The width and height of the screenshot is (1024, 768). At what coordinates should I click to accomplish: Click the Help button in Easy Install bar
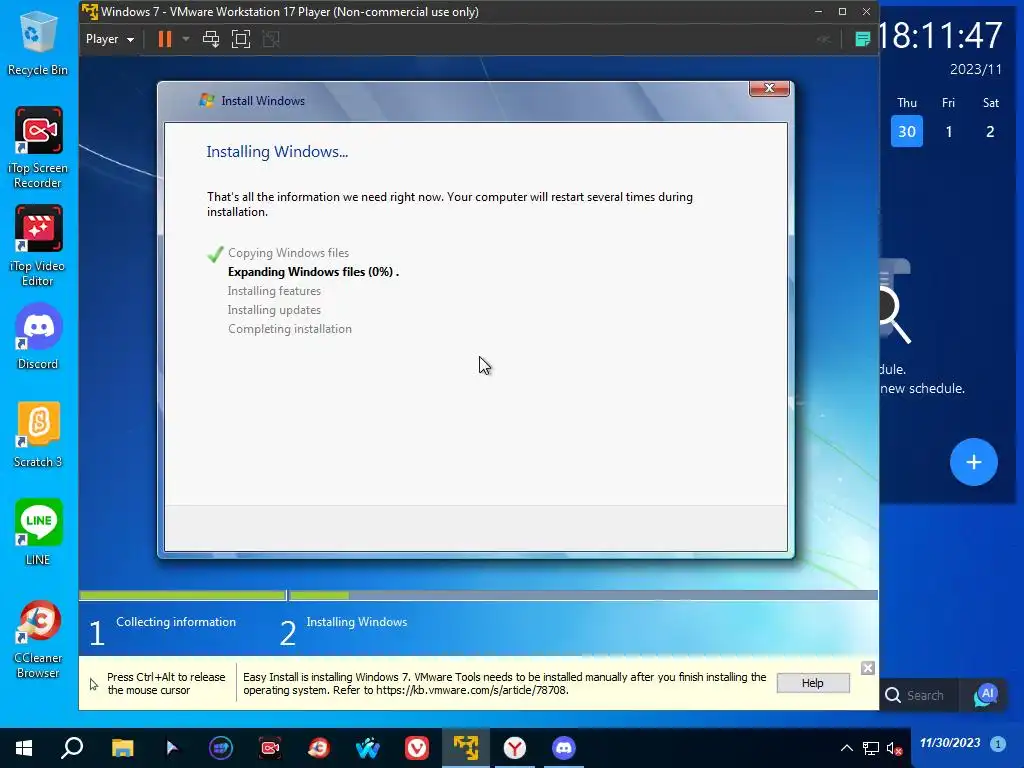tap(813, 682)
